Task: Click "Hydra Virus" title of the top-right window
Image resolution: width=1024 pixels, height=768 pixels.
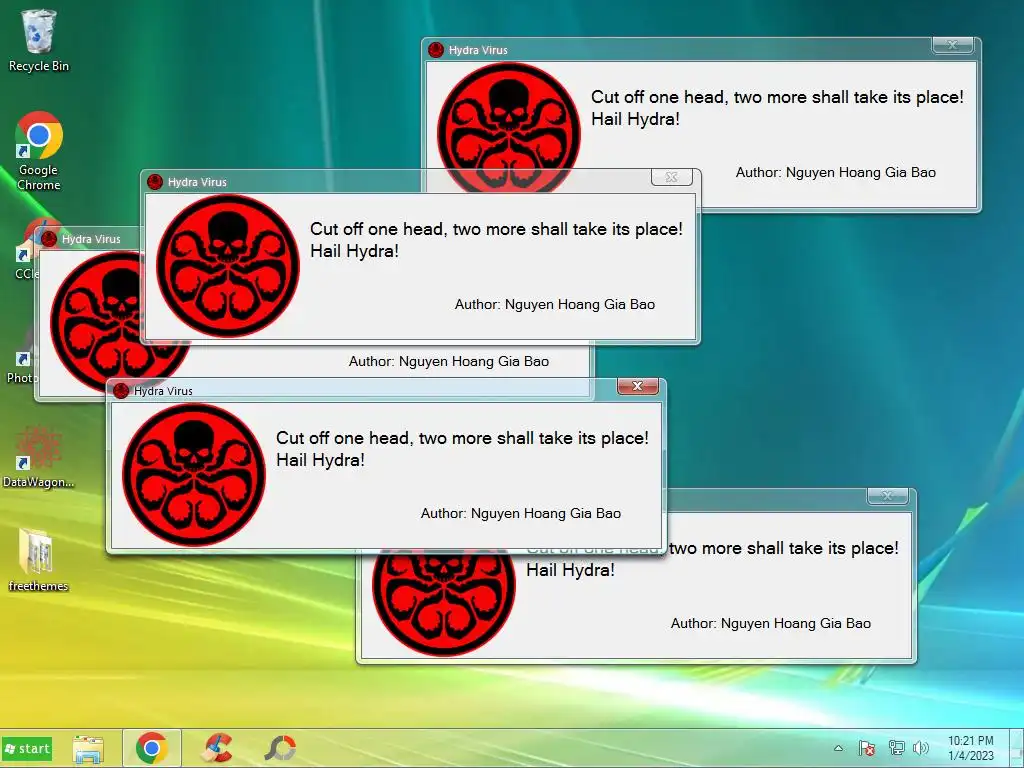Action: click(478, 50)
